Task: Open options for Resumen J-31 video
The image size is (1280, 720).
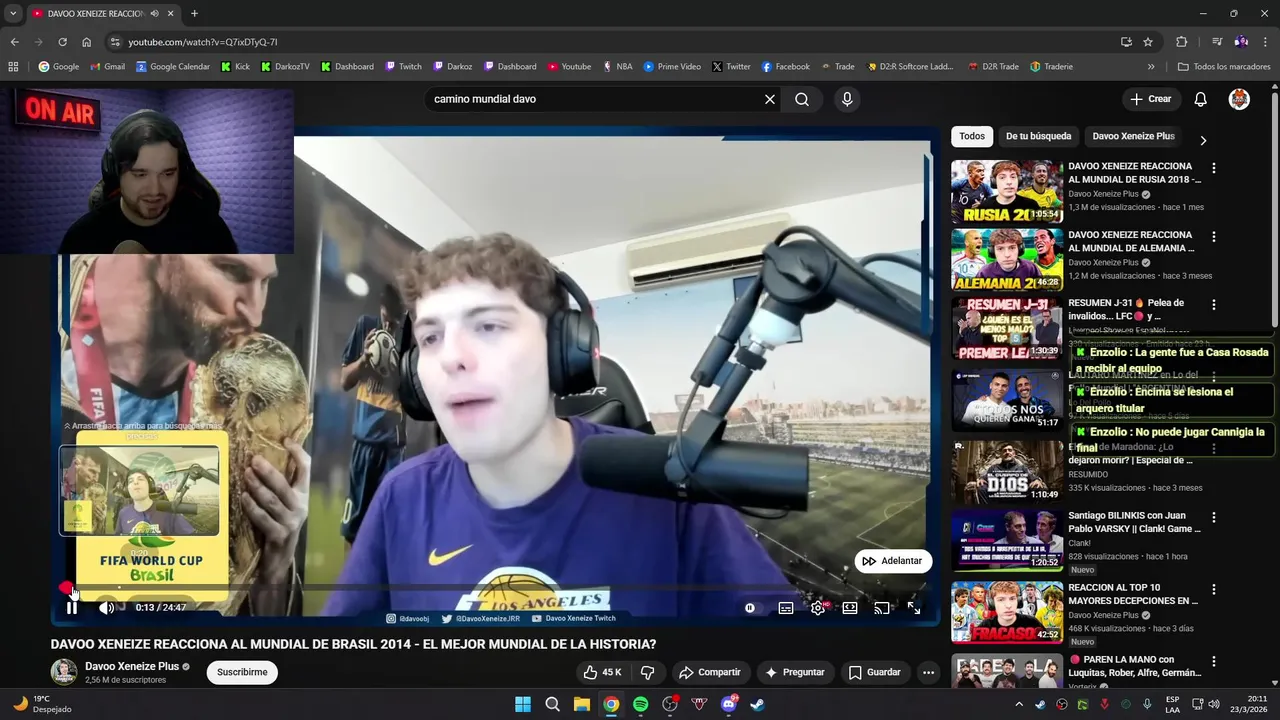Action: (x=1214, y=305)
